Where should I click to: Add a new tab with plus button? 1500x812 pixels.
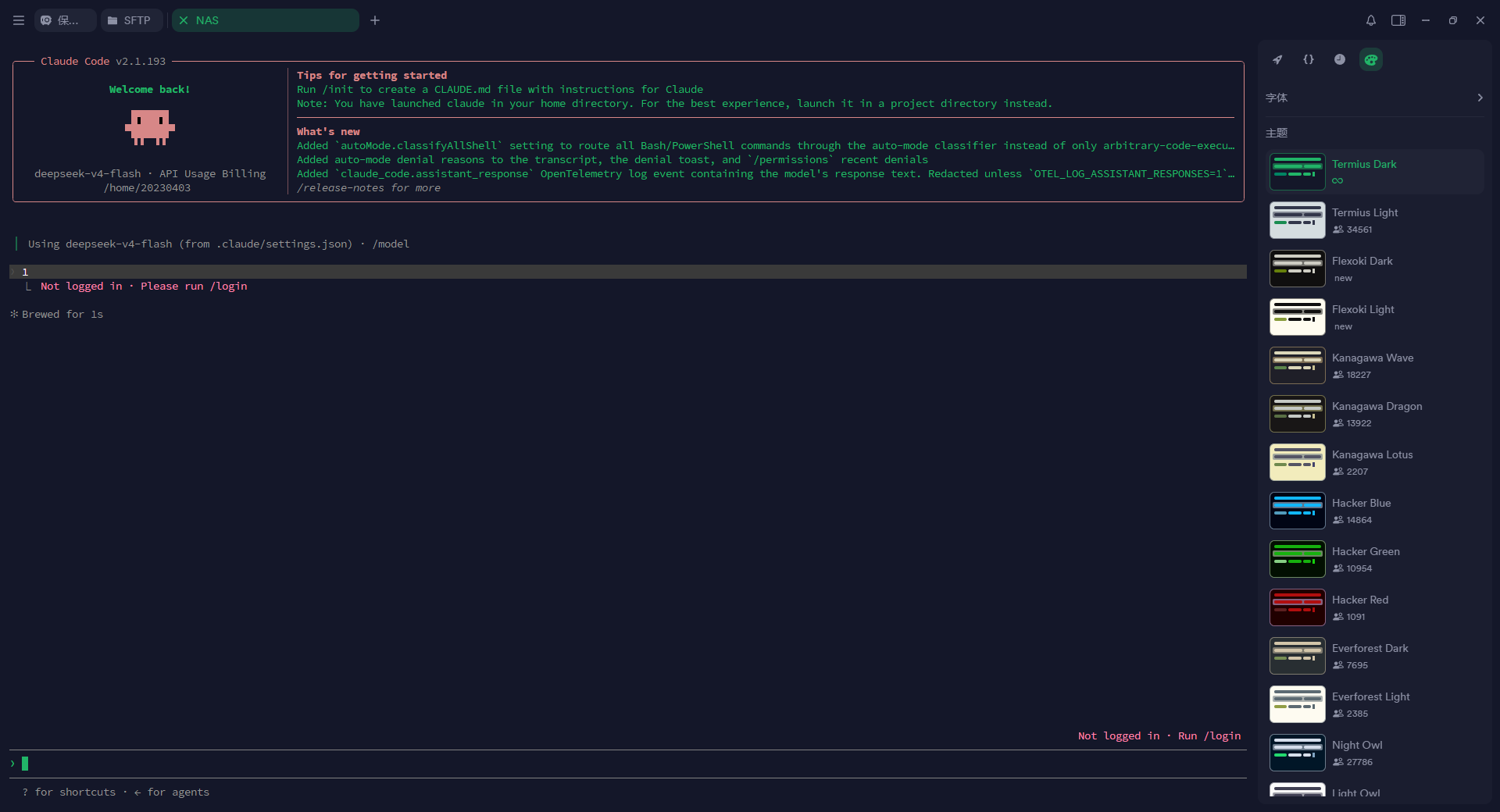375,20
